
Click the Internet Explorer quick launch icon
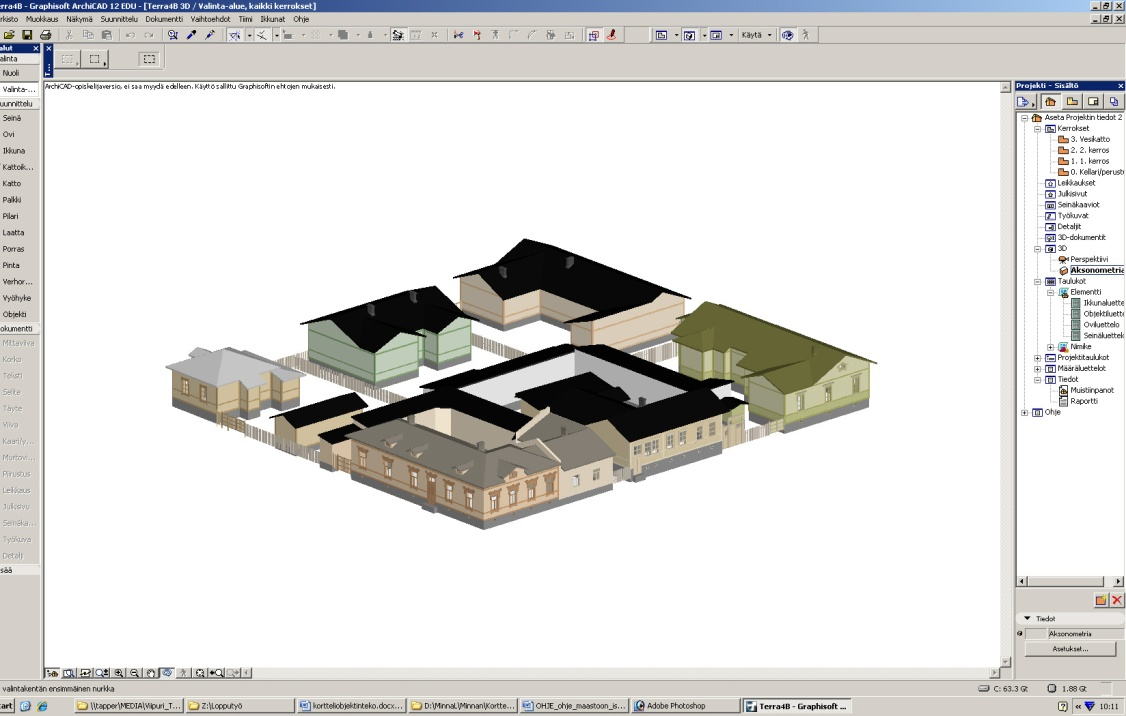[42, 706]
